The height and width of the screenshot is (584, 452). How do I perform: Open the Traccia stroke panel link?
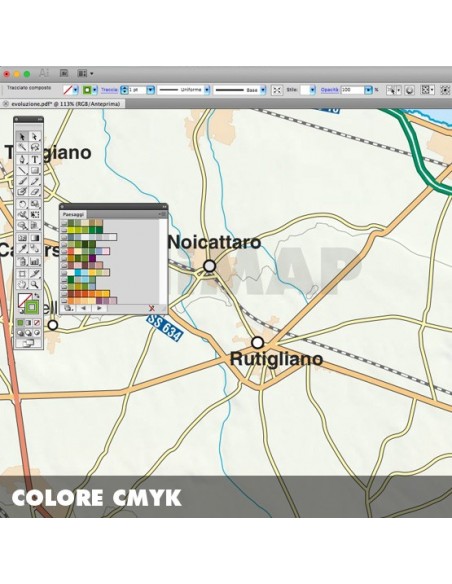109,90
